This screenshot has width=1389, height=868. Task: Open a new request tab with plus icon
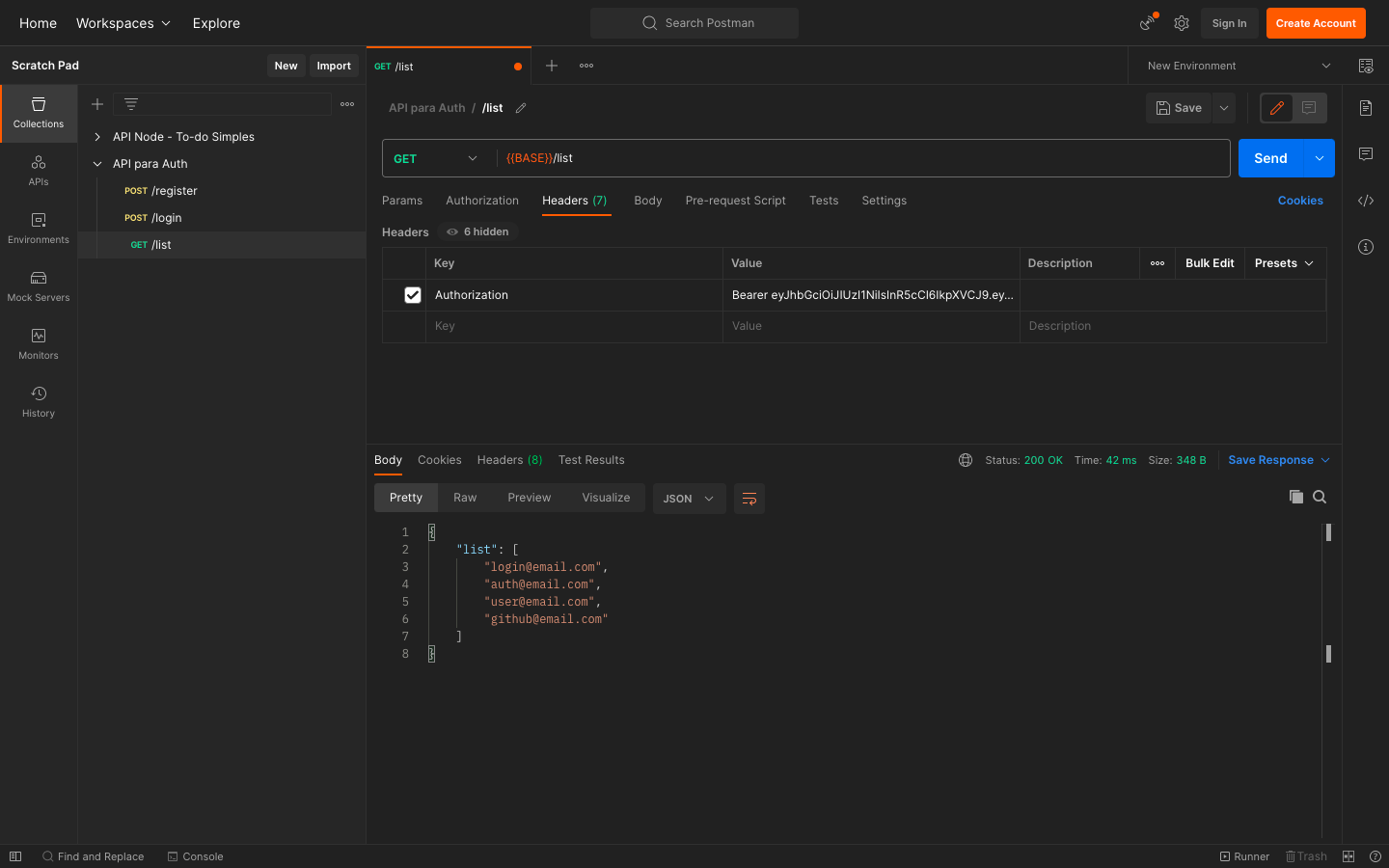[x=552, y=66]
